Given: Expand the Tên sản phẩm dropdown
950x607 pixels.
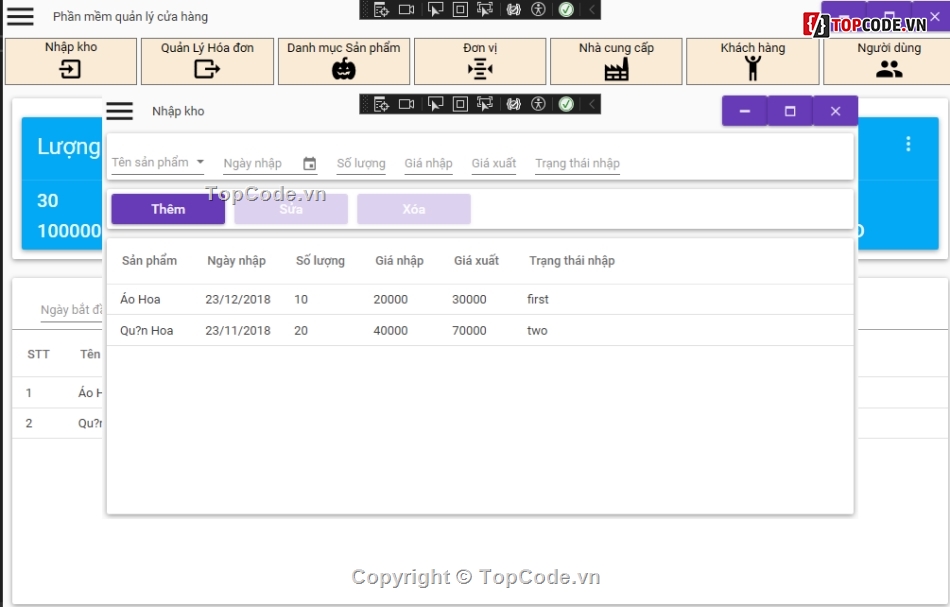Looking at the screenshot, I should click(x=200, y=162).
